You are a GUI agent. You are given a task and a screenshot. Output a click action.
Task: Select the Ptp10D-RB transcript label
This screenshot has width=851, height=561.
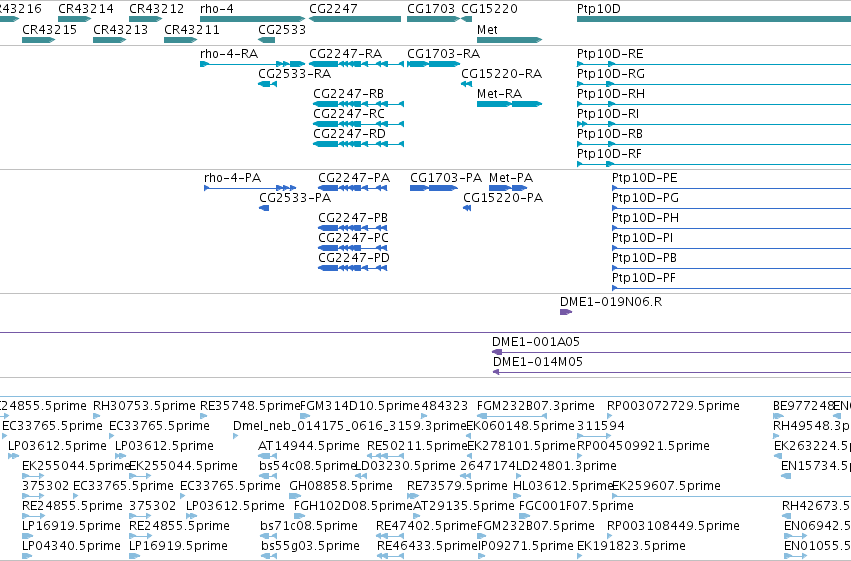[x=610, y=134]
